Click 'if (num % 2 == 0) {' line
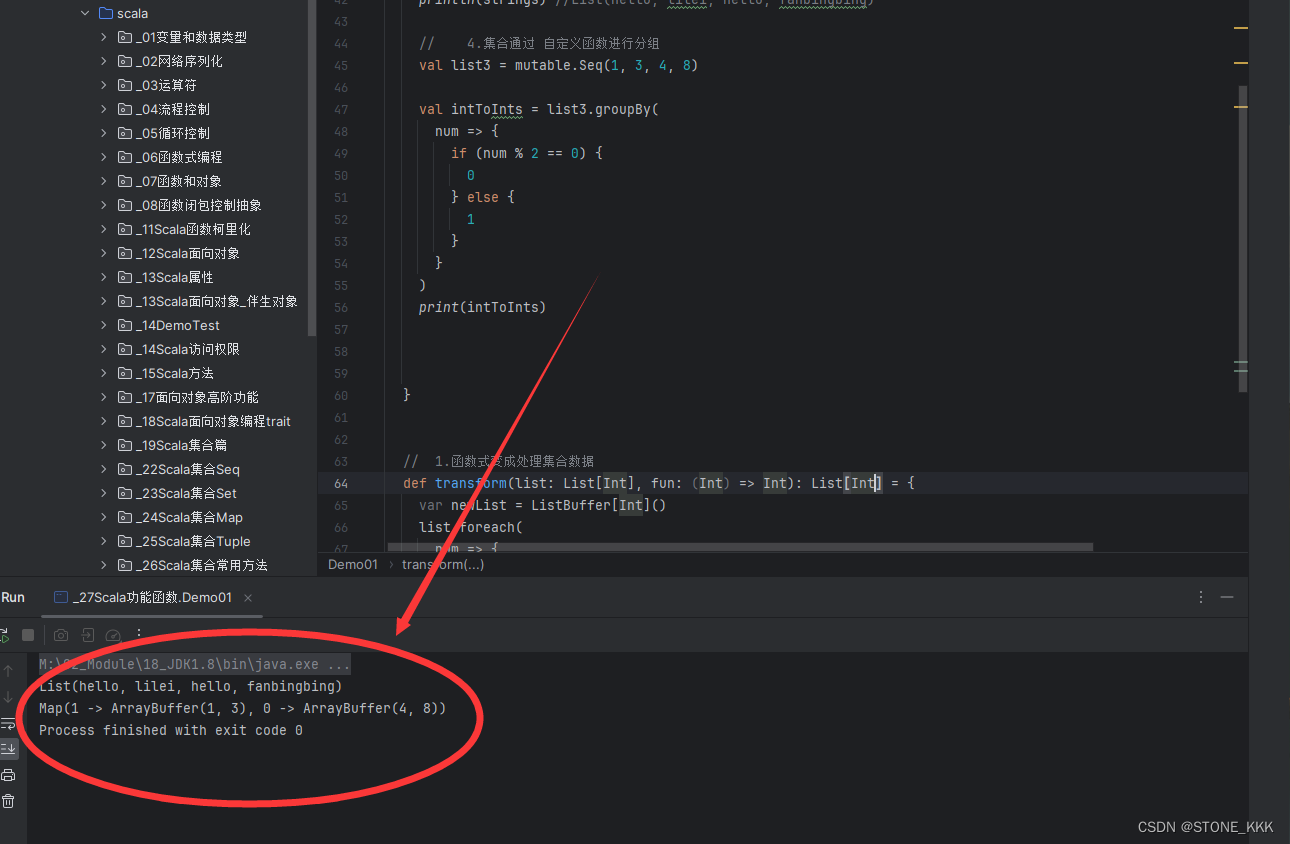 coord(527,153)
